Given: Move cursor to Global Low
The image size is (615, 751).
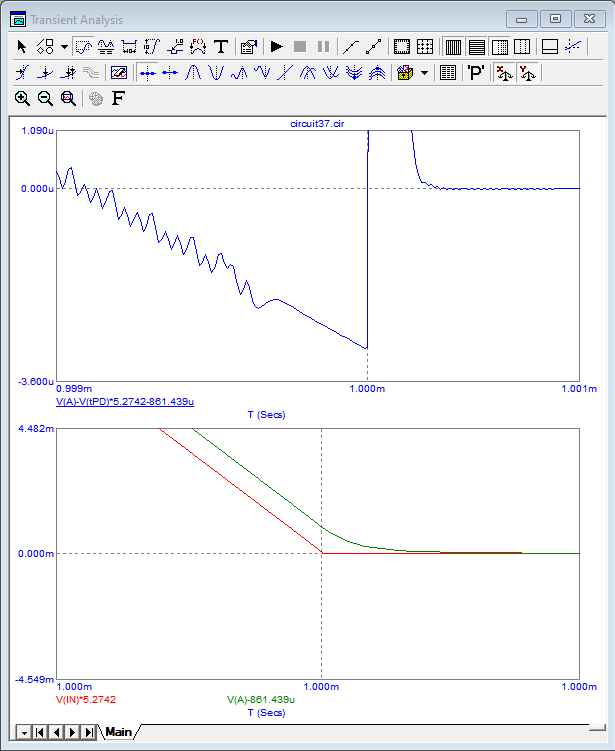Looking at the screenshot, I should click(x=331, y=73).
